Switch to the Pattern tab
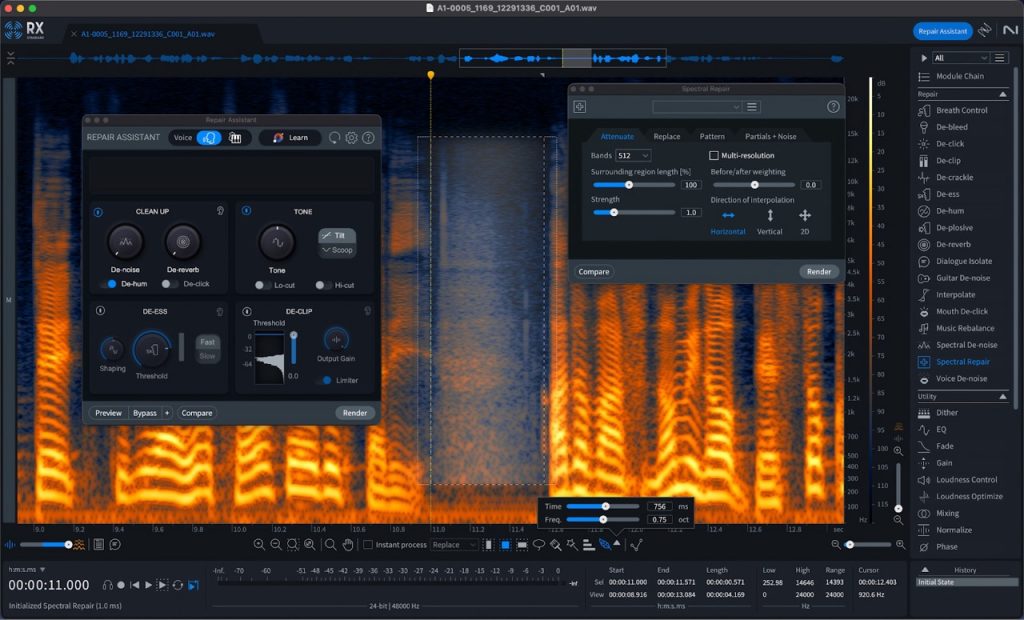Image resolution: width=1024 pixels, height=620 pixels. click(x=712, y=136)
